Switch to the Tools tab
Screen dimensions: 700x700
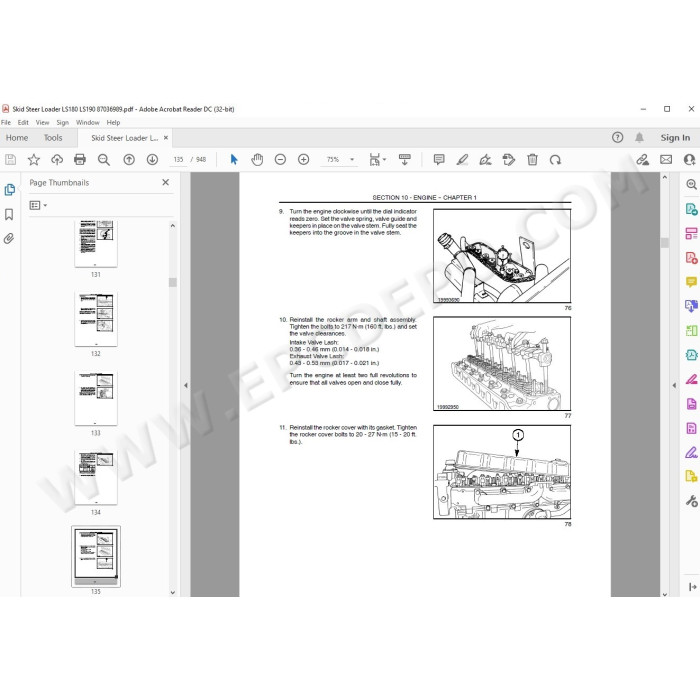(x=53, y=138)
